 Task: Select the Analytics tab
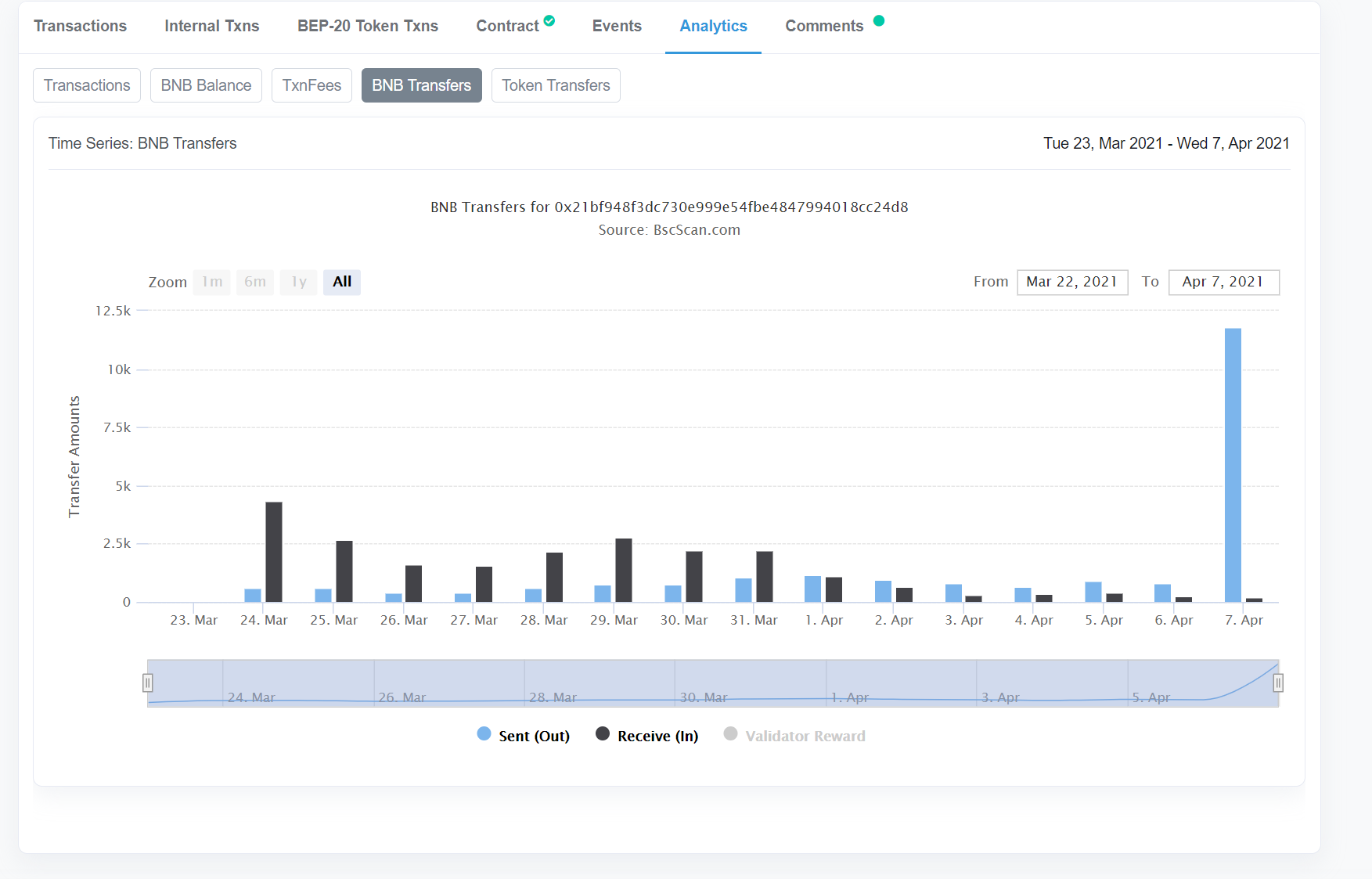[x=713, y=26]
